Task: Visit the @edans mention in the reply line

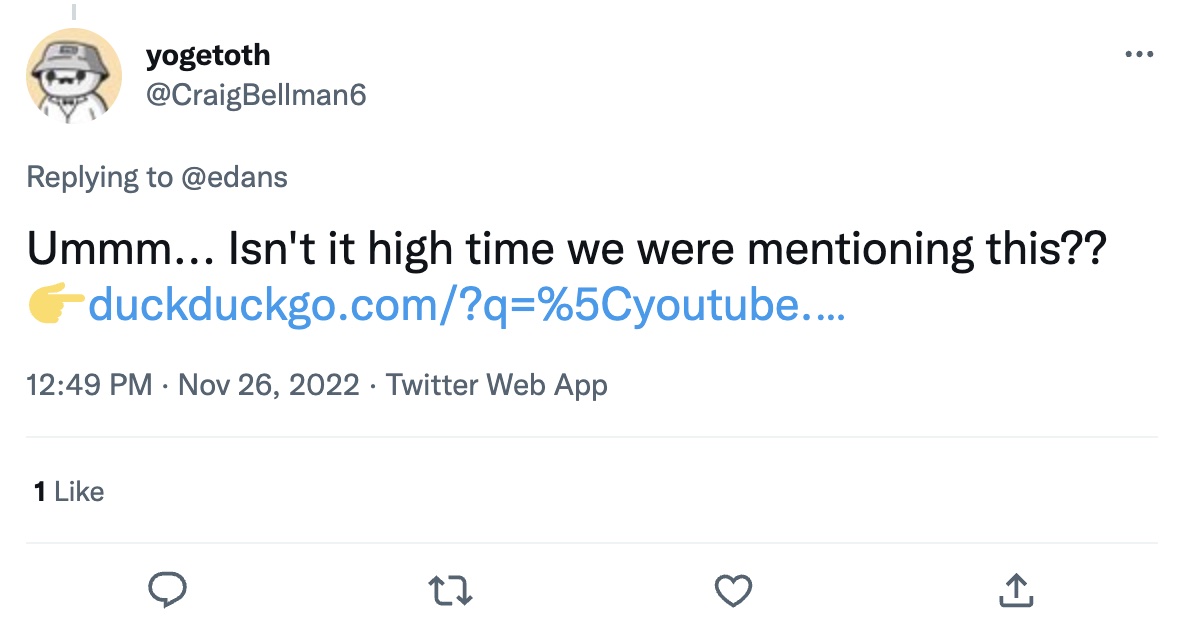Action: point(233,177)
